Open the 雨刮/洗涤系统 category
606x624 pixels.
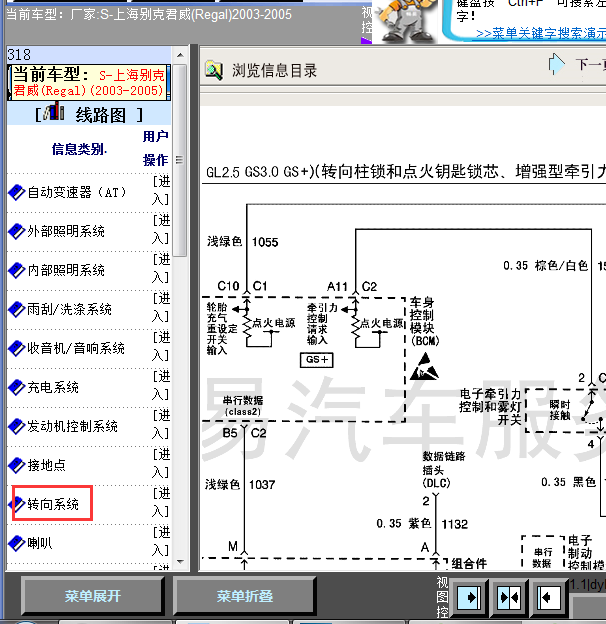pyautogui.click(x=69, y=310)
